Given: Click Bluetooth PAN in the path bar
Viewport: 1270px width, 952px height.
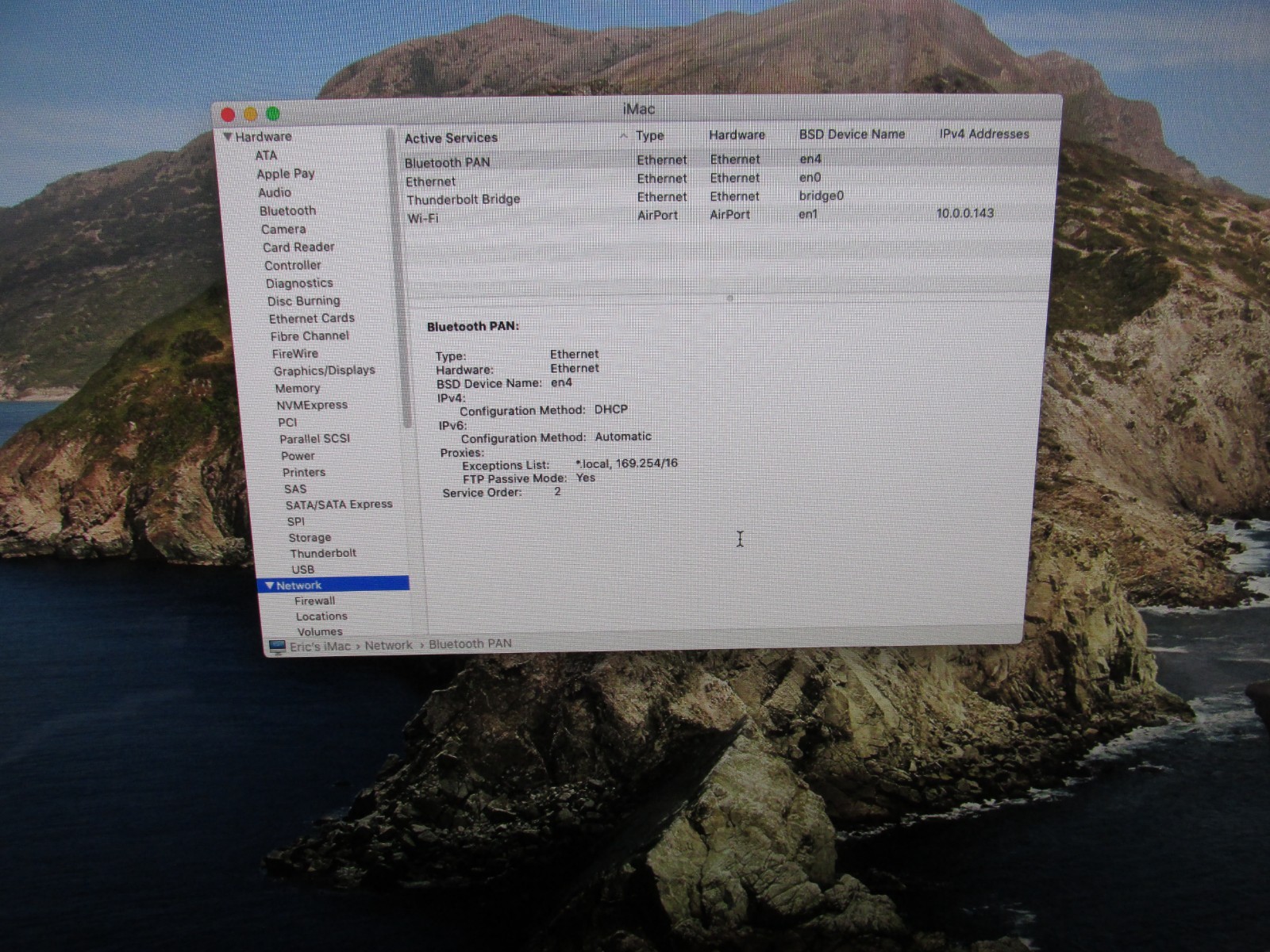Looking at the screenshot, I should click(x=470, y=644).
